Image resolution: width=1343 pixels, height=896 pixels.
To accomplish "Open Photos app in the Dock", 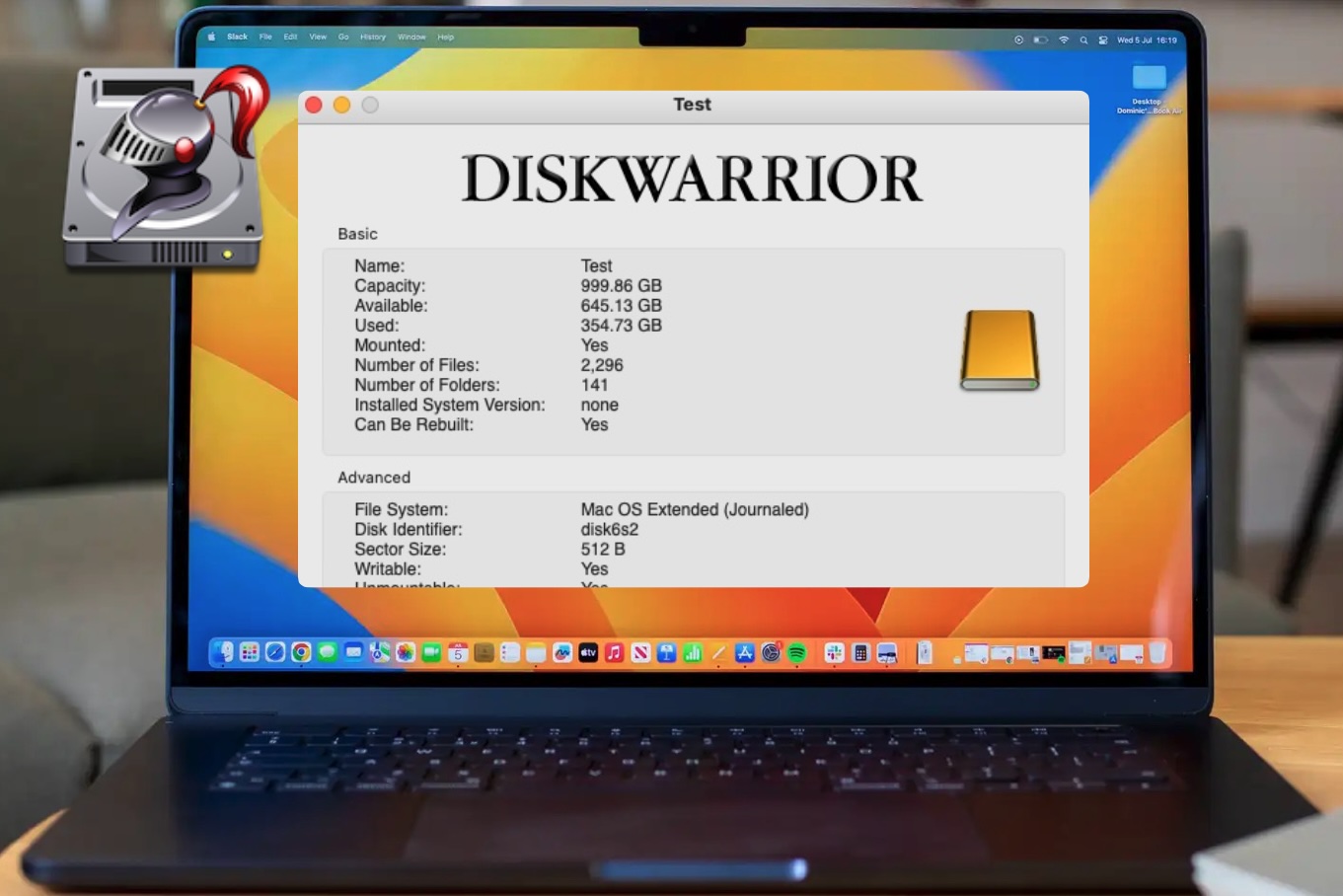I will (x=406, y=652).
